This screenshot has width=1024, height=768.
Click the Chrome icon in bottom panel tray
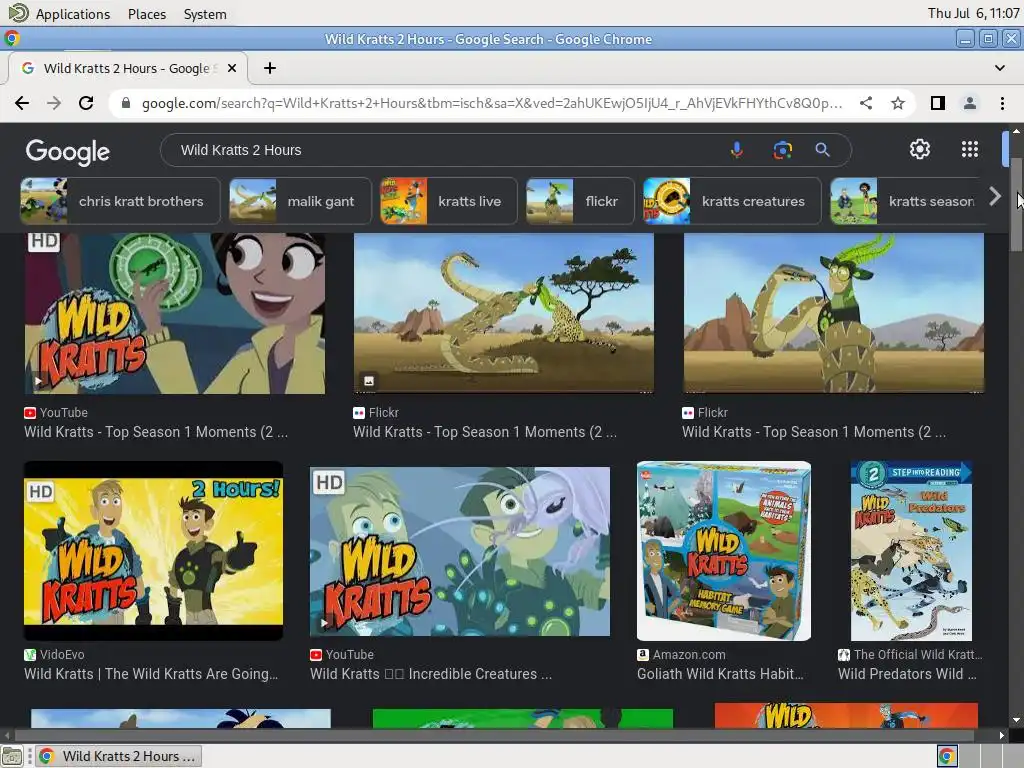pos(947,756)
